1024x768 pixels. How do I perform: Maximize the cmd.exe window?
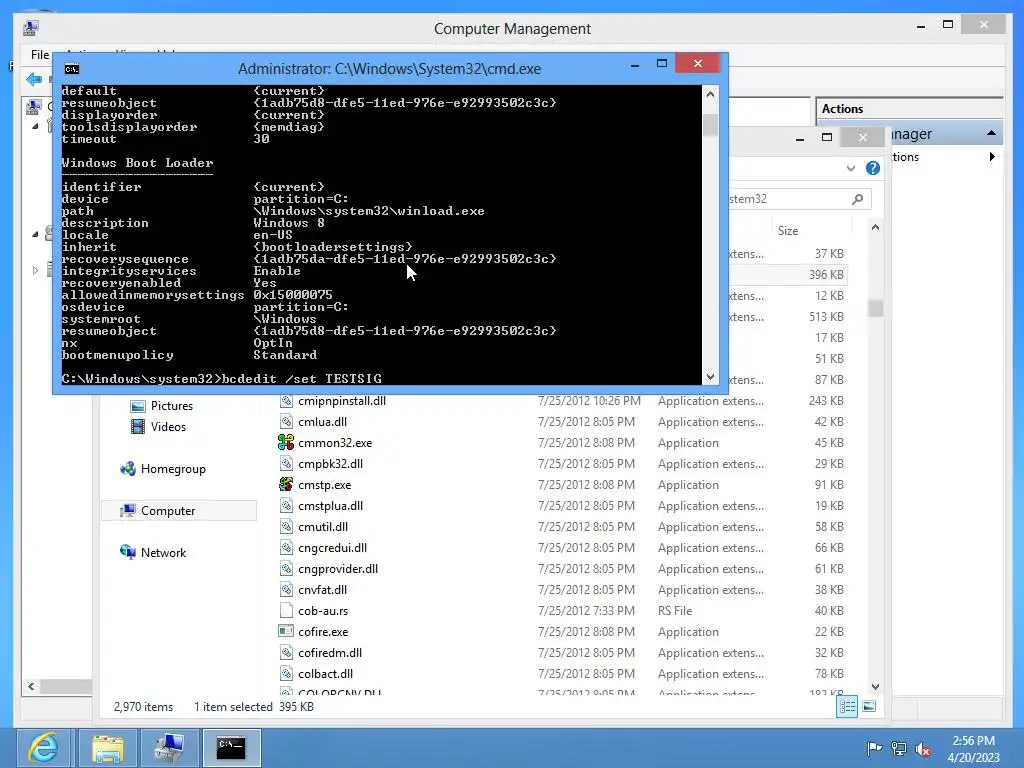[x=662, y=63]
